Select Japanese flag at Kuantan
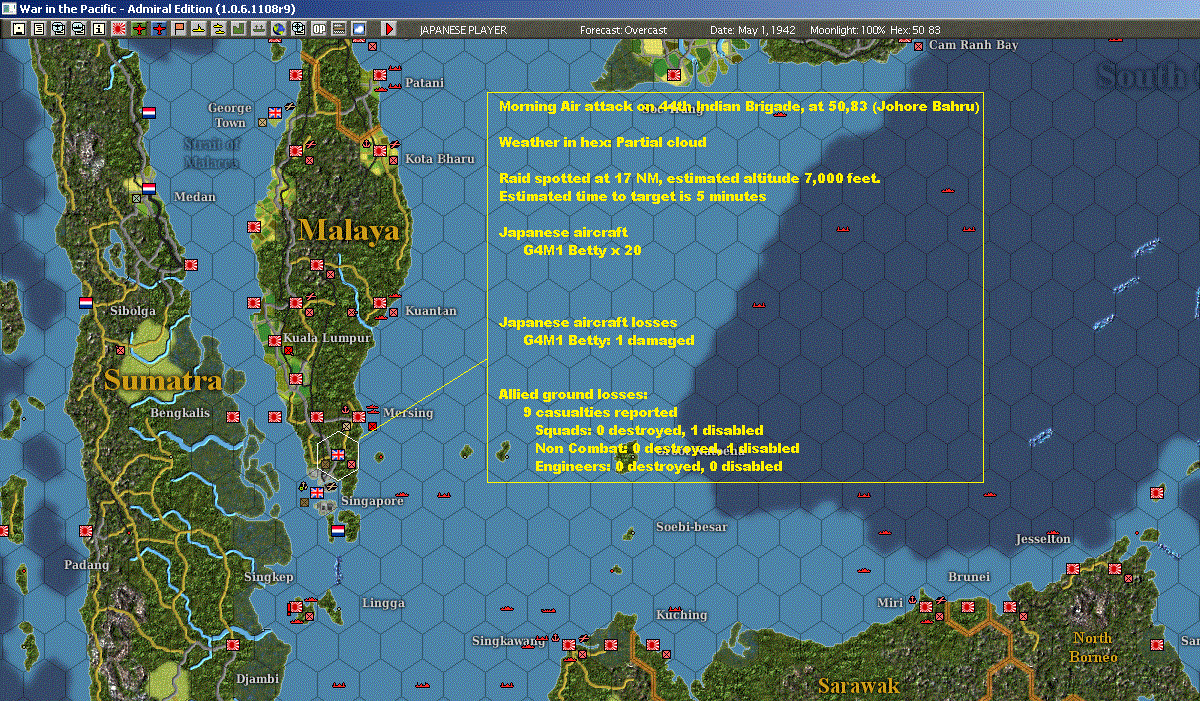This screenshot has width=1200, height=701. [x=380, y=302]
